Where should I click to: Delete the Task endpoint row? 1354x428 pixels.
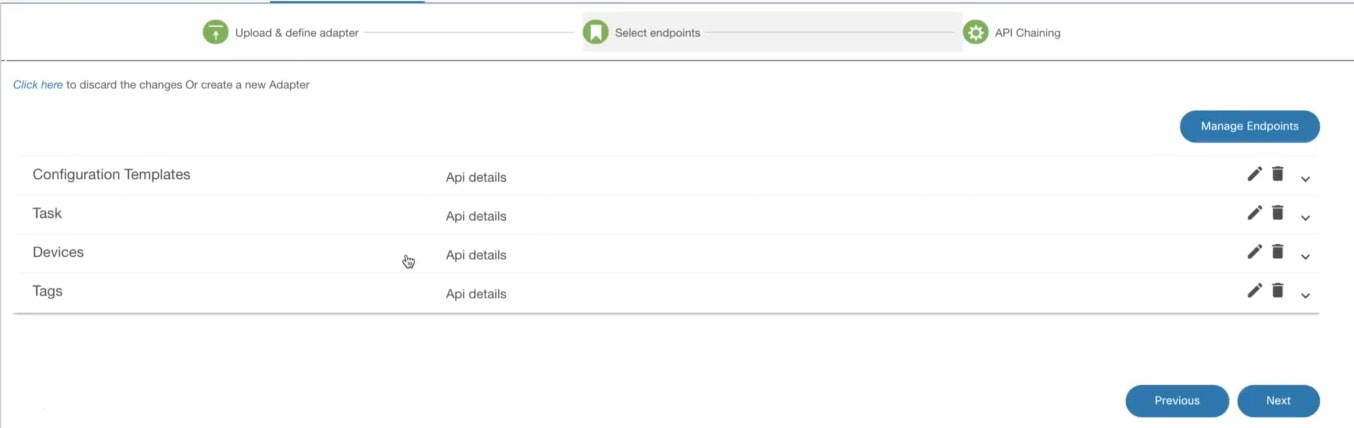click(x=1277, y=212)
